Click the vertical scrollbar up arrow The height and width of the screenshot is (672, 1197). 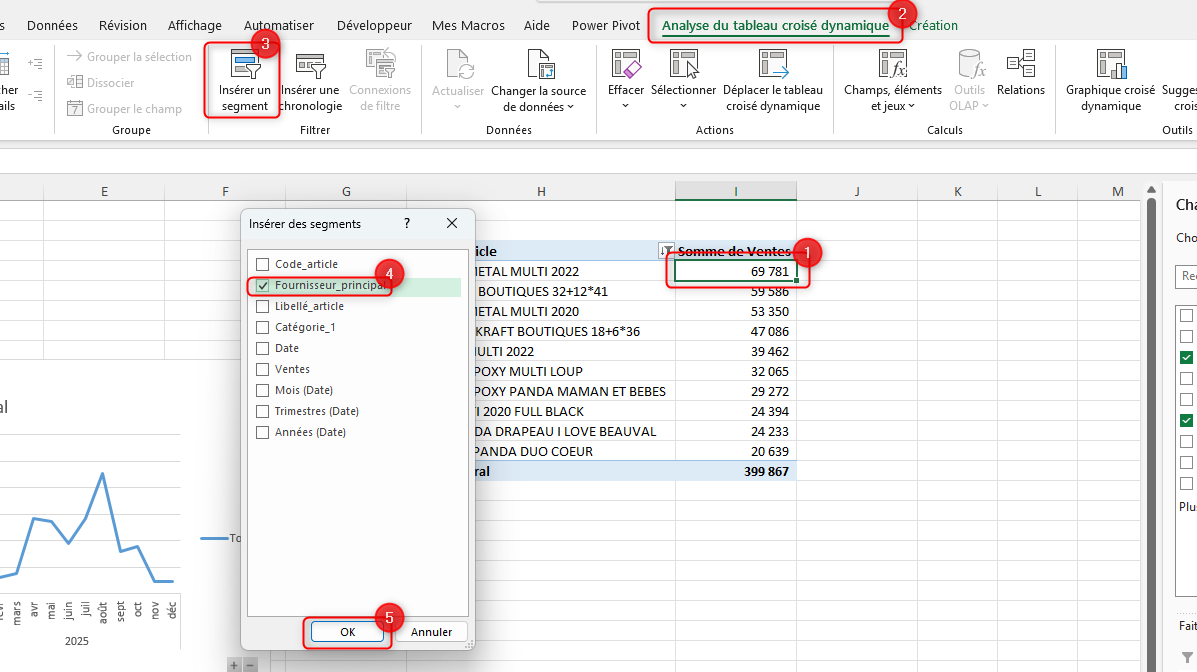pyautogui.click(x=1151, y=189)
